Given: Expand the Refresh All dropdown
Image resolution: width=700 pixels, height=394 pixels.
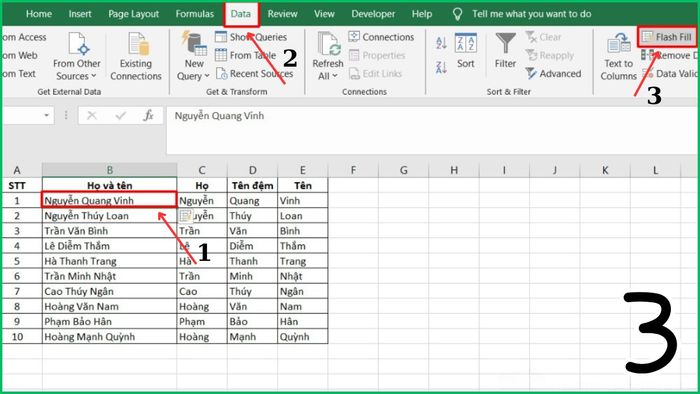Looking at the screenshot, I should click(334, 76).
